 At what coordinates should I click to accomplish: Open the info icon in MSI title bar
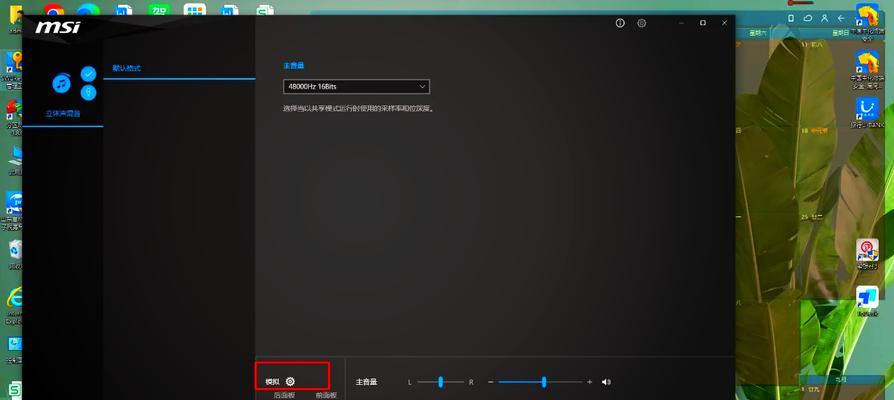620,23
